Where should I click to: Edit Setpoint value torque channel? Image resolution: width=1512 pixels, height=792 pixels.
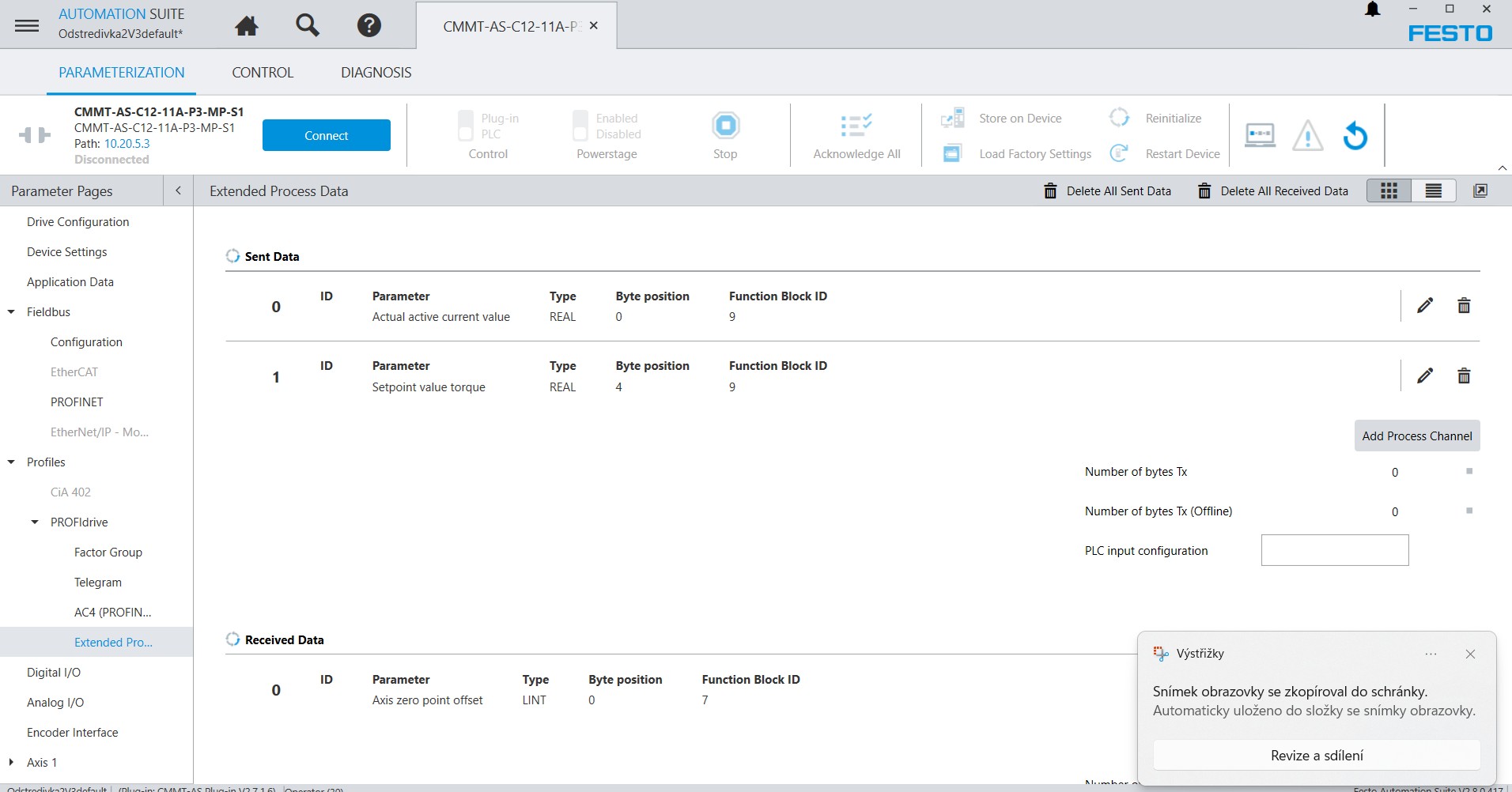[1425, 375]
